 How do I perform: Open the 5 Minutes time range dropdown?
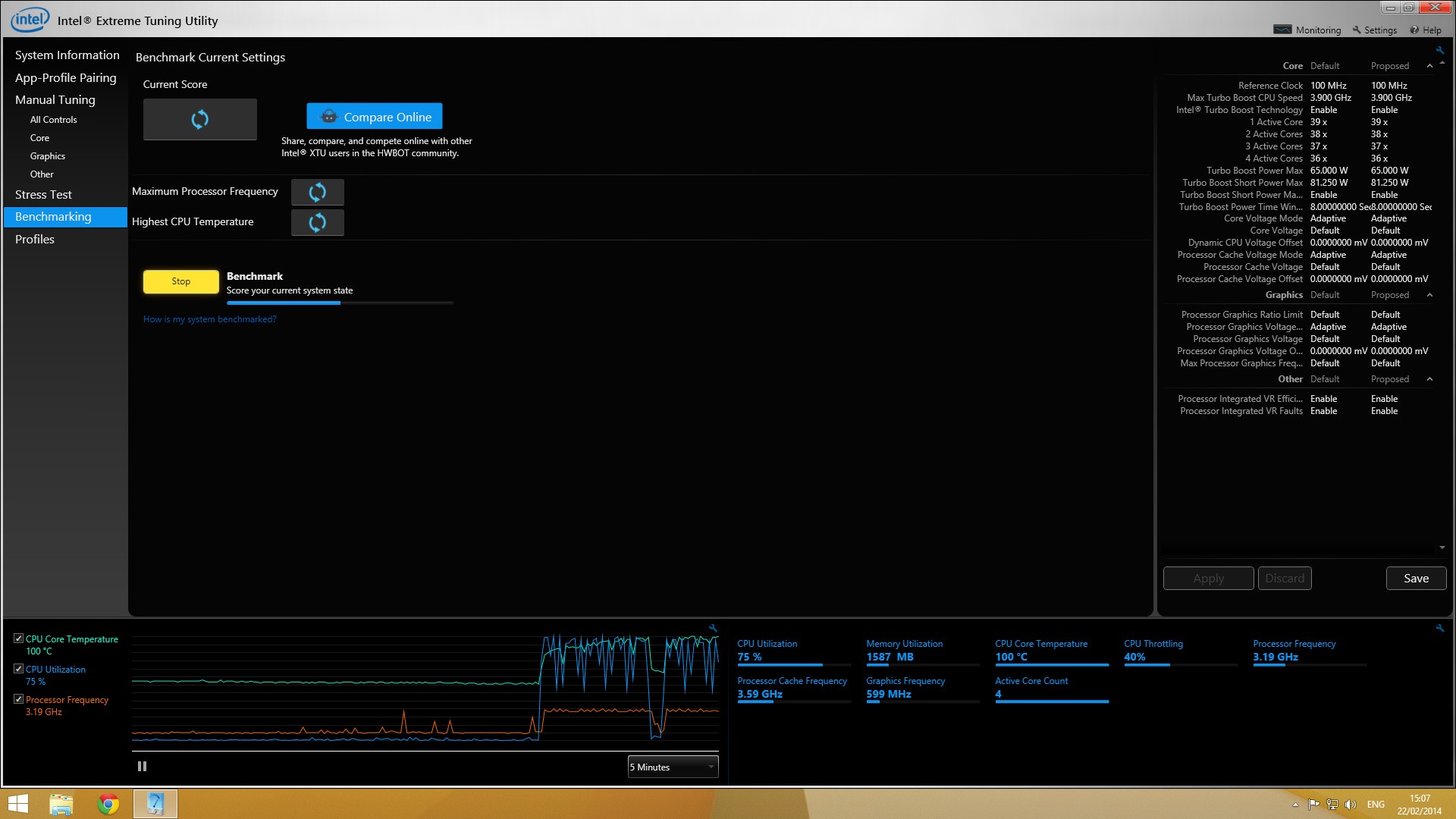click(x=673, y=767)
